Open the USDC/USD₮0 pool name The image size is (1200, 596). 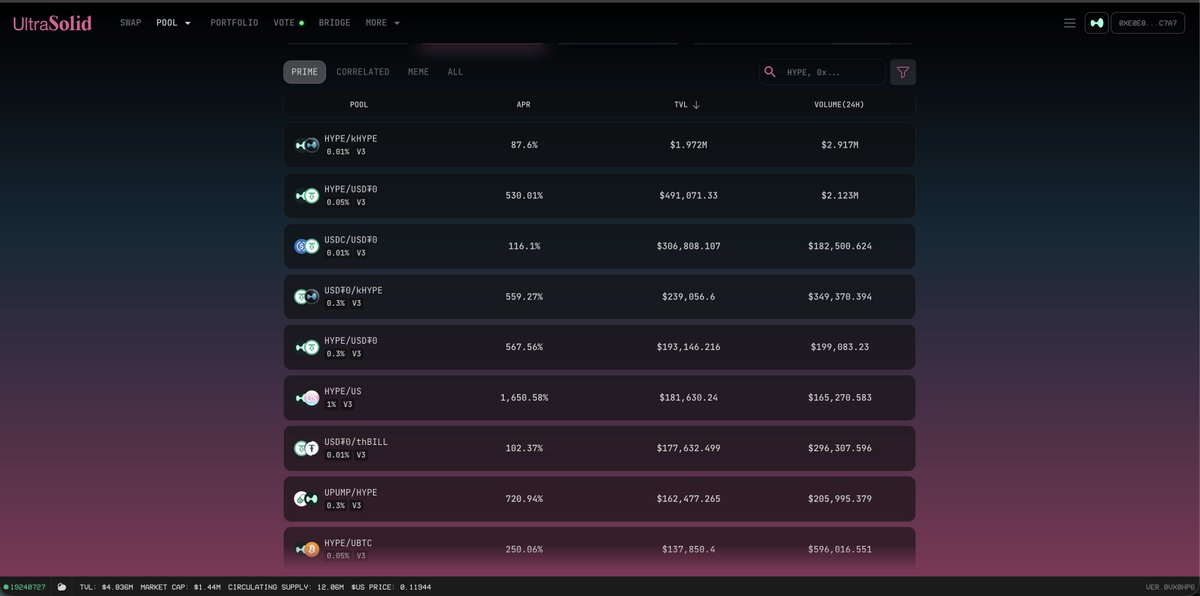tap(351, 239)
